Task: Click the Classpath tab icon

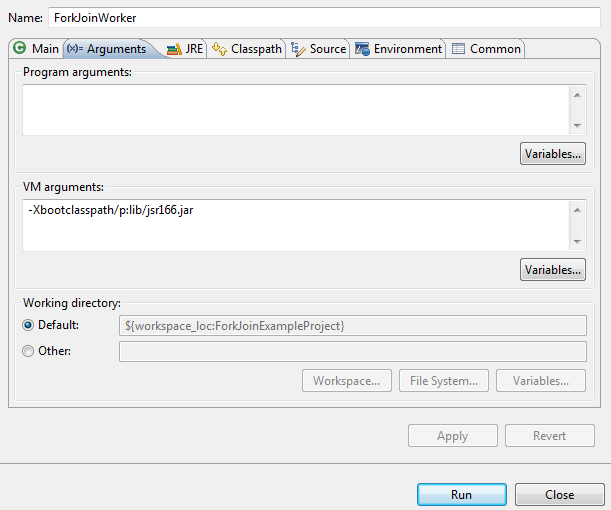Action: (219, 49)
